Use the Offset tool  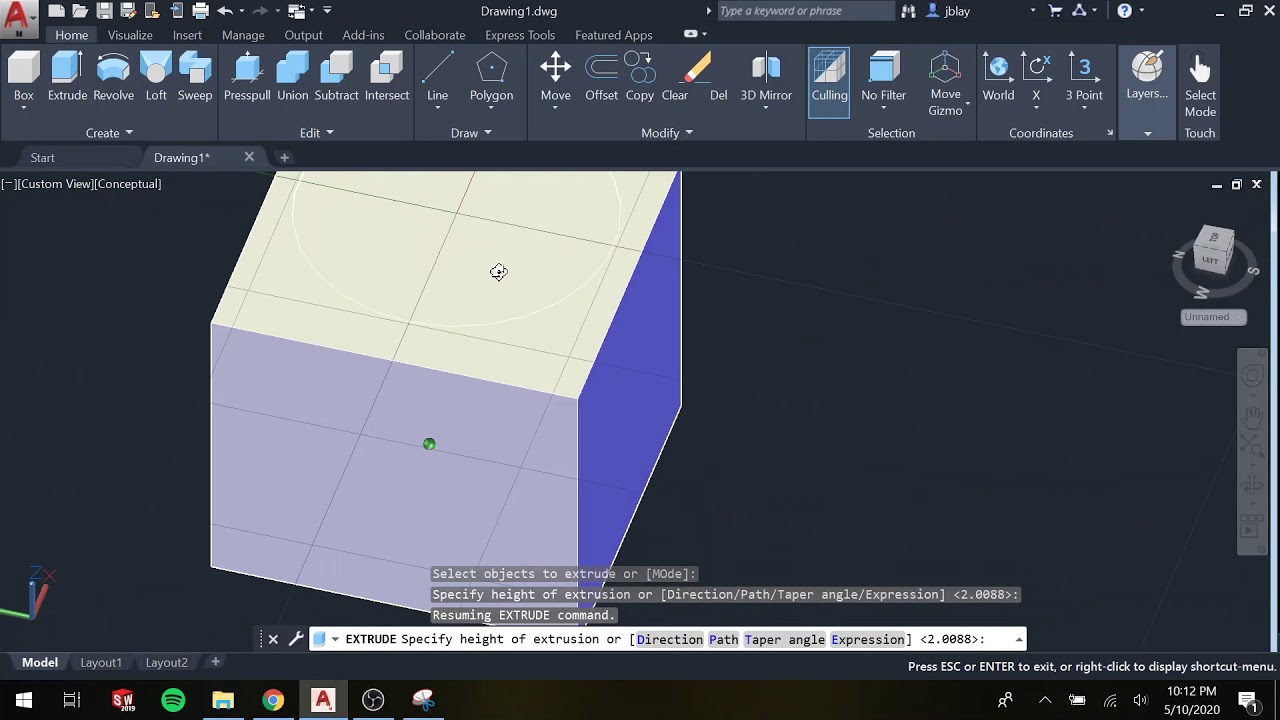601,78
